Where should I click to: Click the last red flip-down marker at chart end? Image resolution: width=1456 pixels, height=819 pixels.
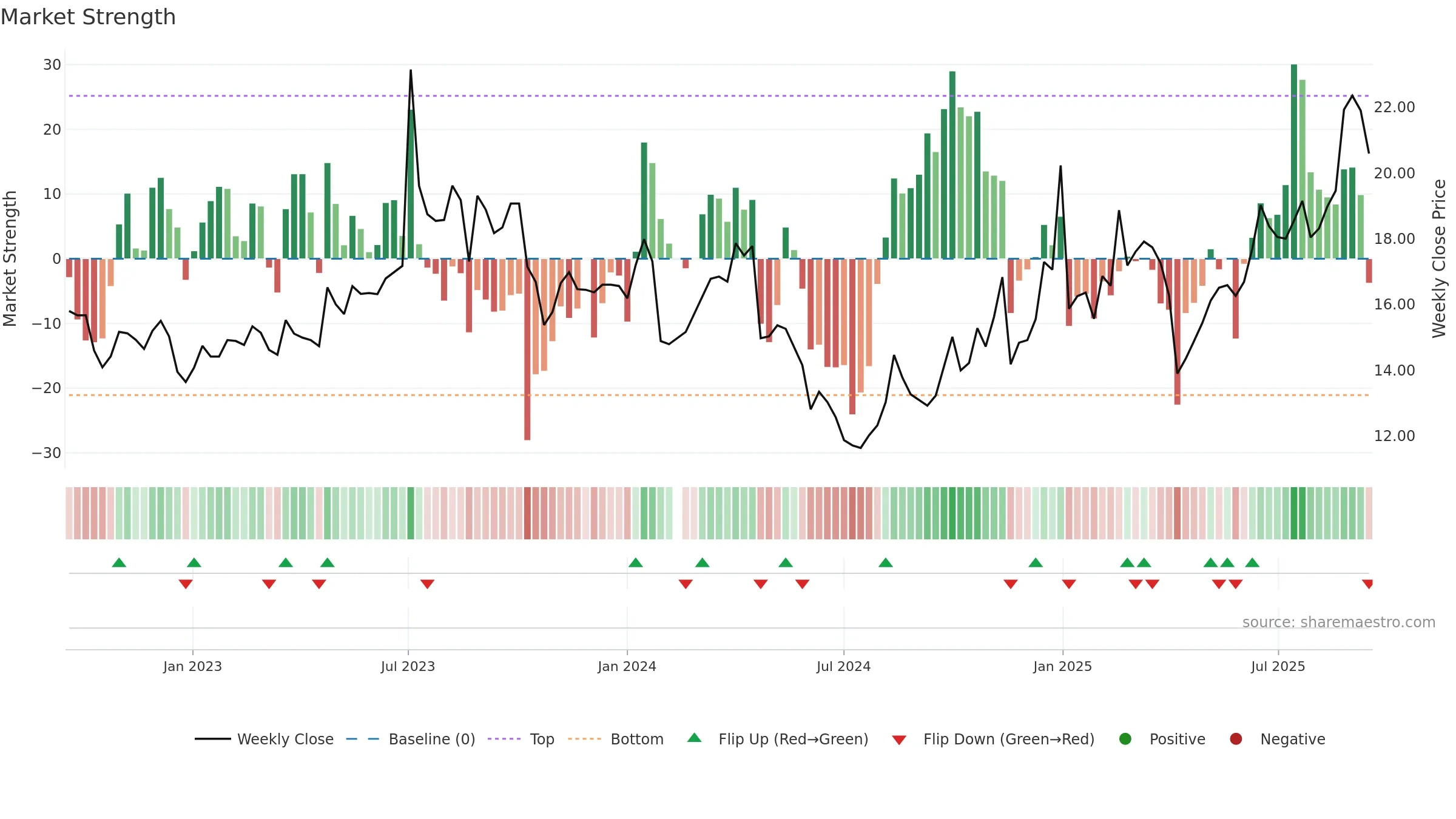[1367, 584]
